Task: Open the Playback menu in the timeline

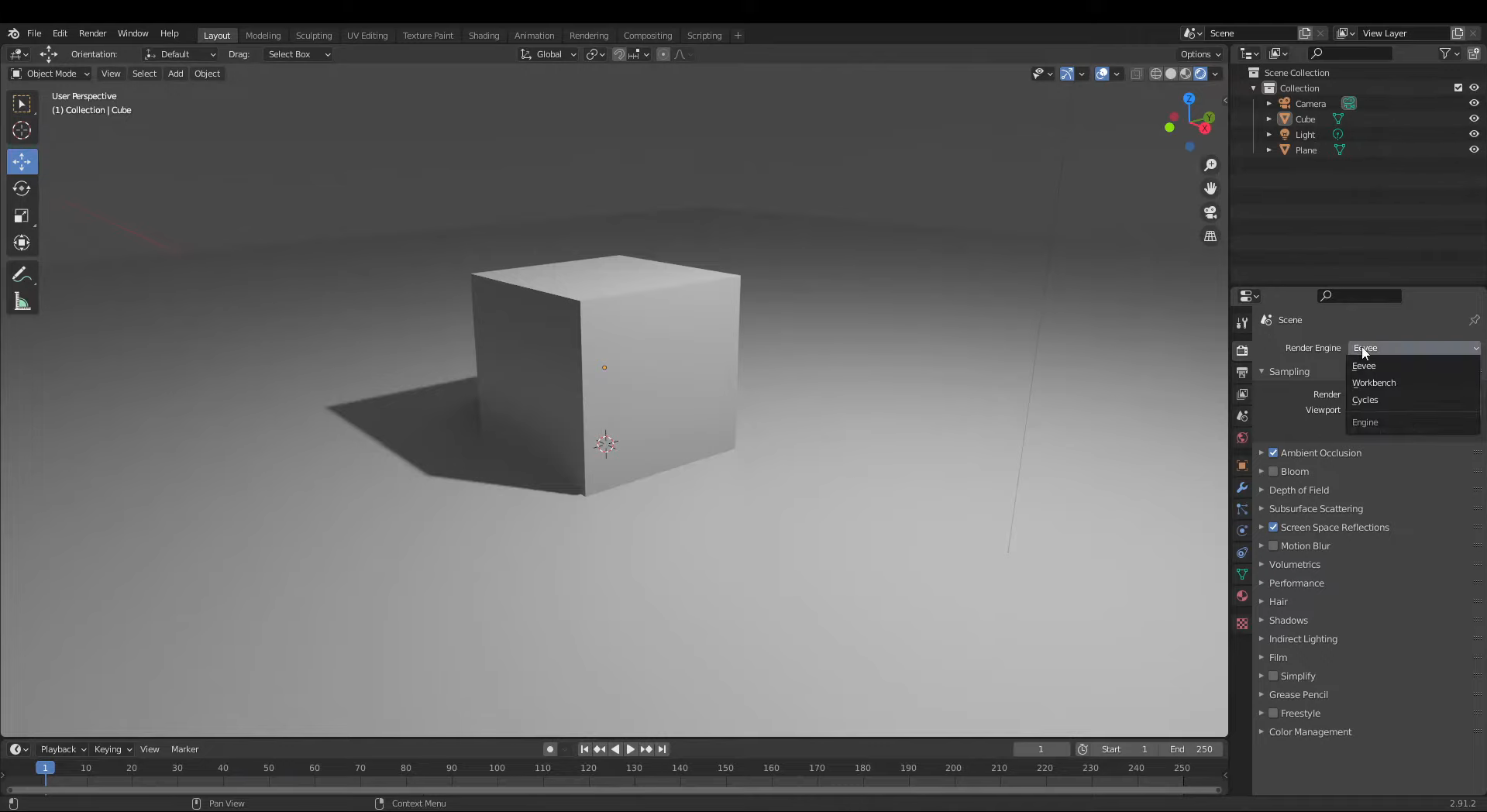Action: tap(63, 749)
